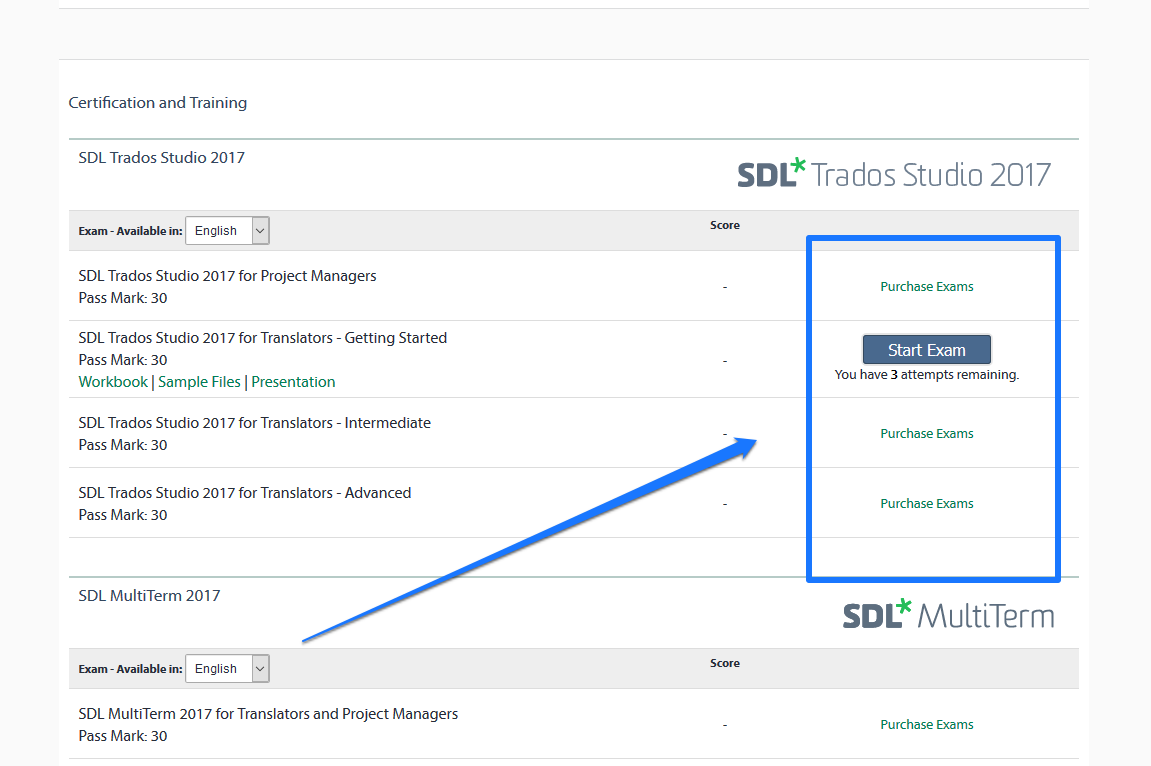This screenshot has height=766, width=1151.
Task: Open the Workbook link
Action: coord(113,382)
